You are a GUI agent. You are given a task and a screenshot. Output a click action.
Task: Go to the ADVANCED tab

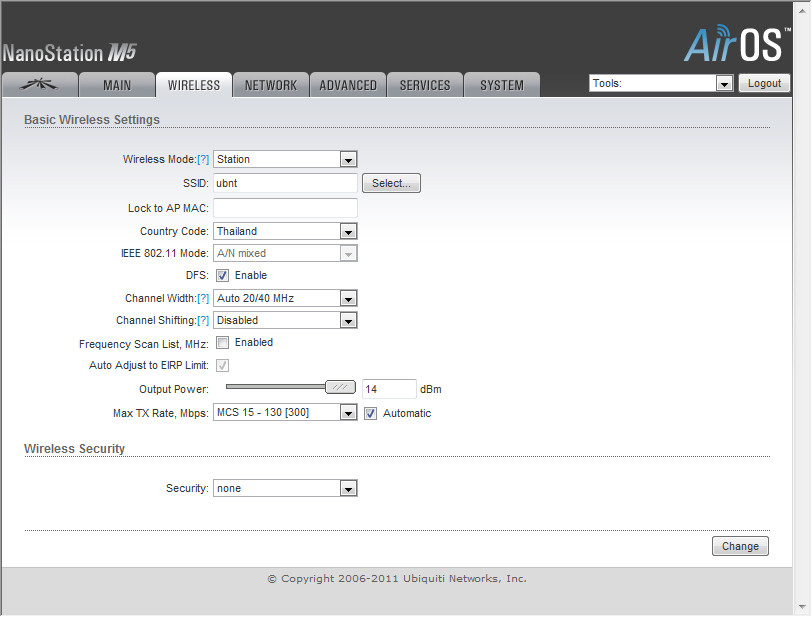(348, 85)
